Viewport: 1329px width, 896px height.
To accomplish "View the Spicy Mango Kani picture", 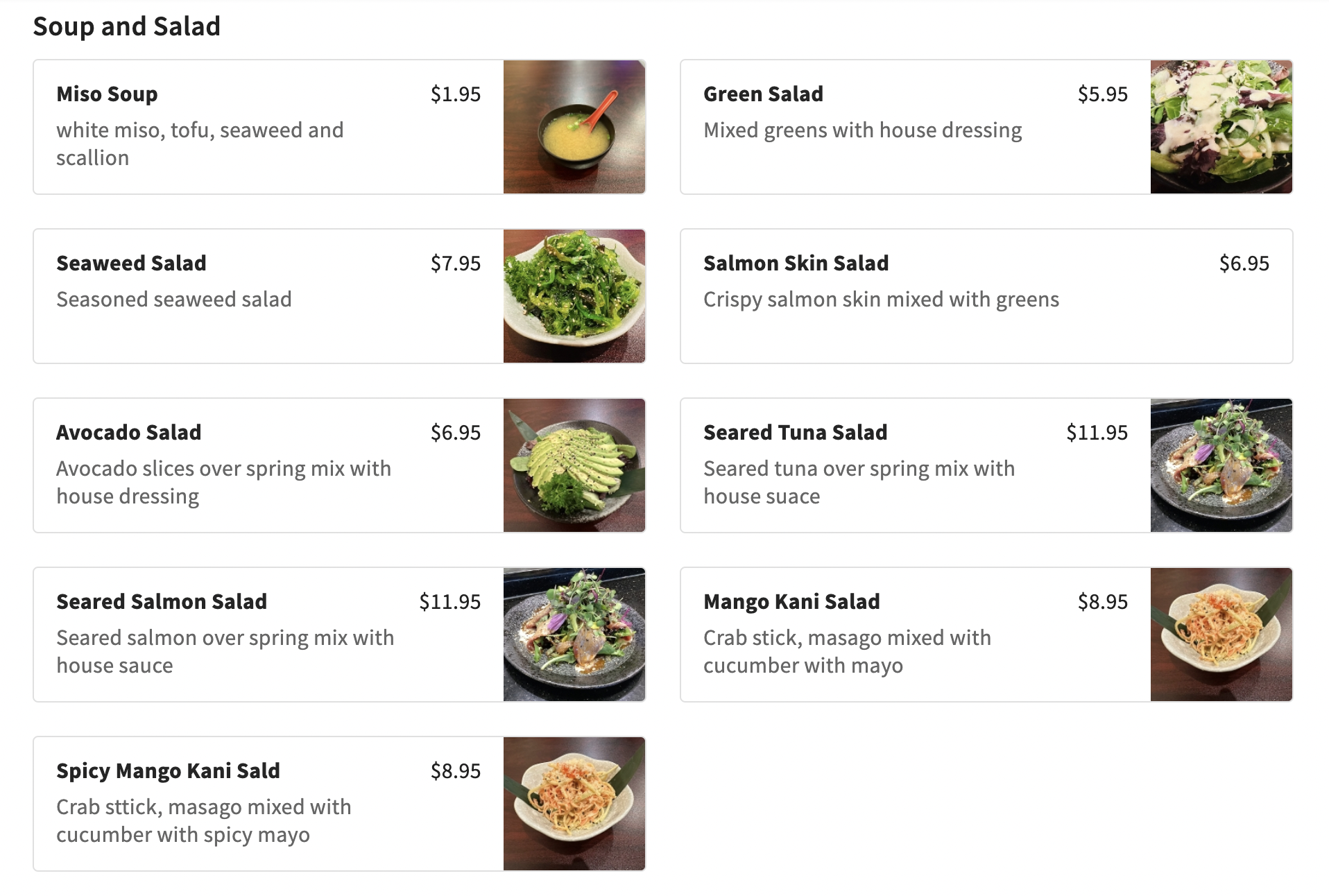I will (x=574, y=804).
